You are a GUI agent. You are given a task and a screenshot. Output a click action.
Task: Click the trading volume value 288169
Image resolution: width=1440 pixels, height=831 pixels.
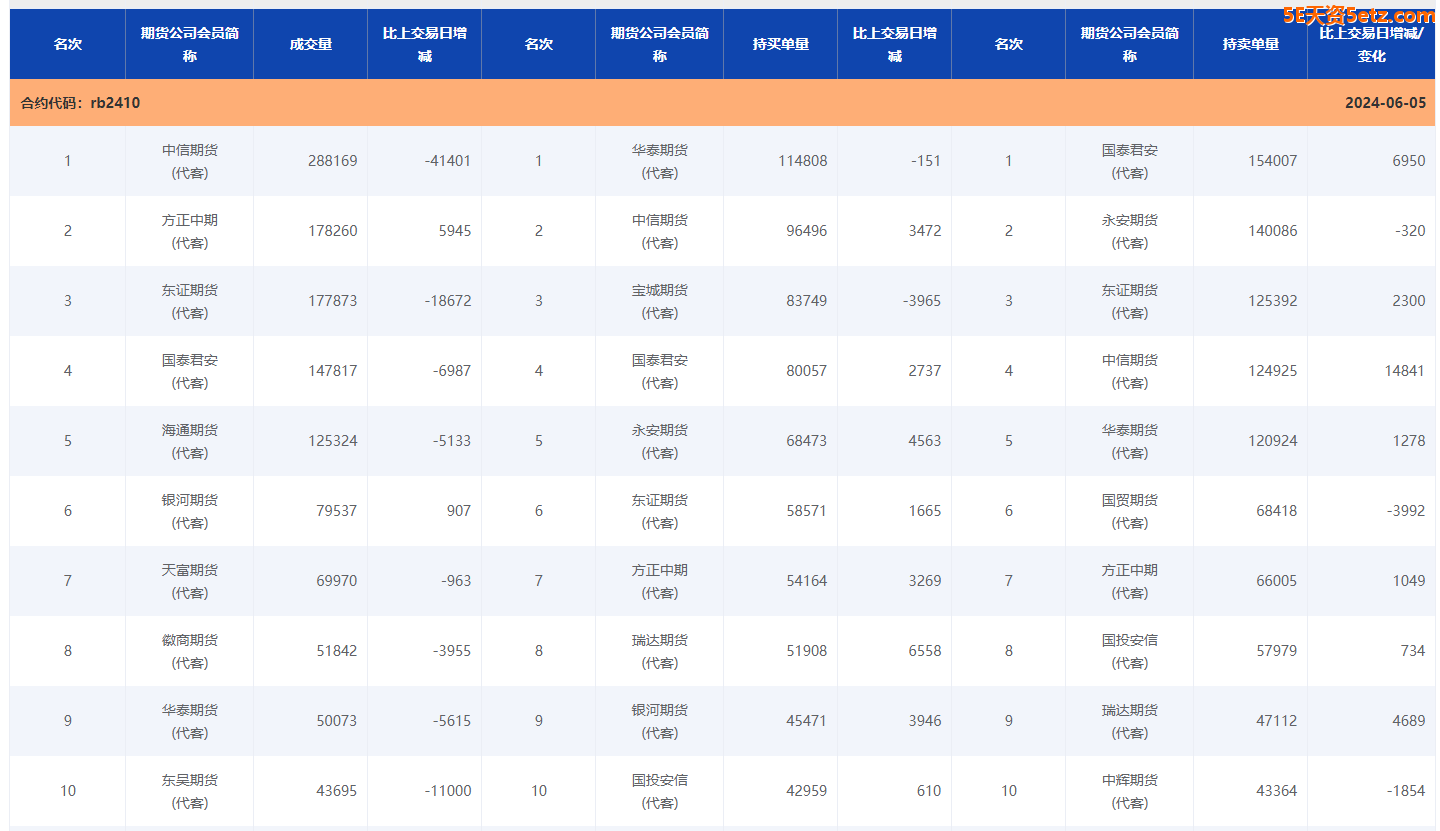332,161
